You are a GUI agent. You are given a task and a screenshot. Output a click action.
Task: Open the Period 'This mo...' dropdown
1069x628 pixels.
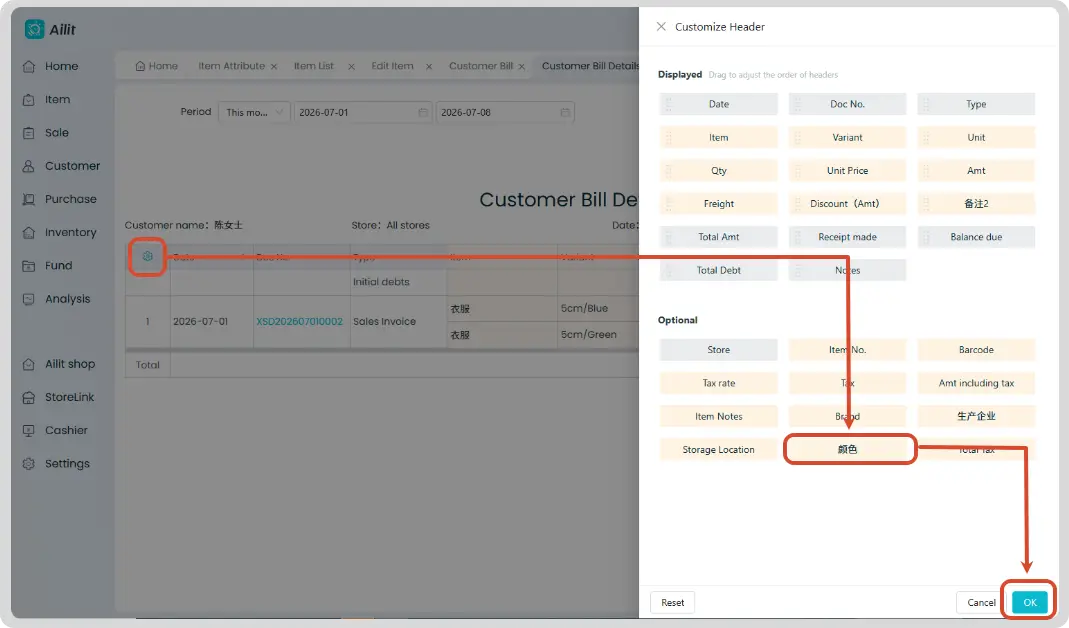point(254,112)
